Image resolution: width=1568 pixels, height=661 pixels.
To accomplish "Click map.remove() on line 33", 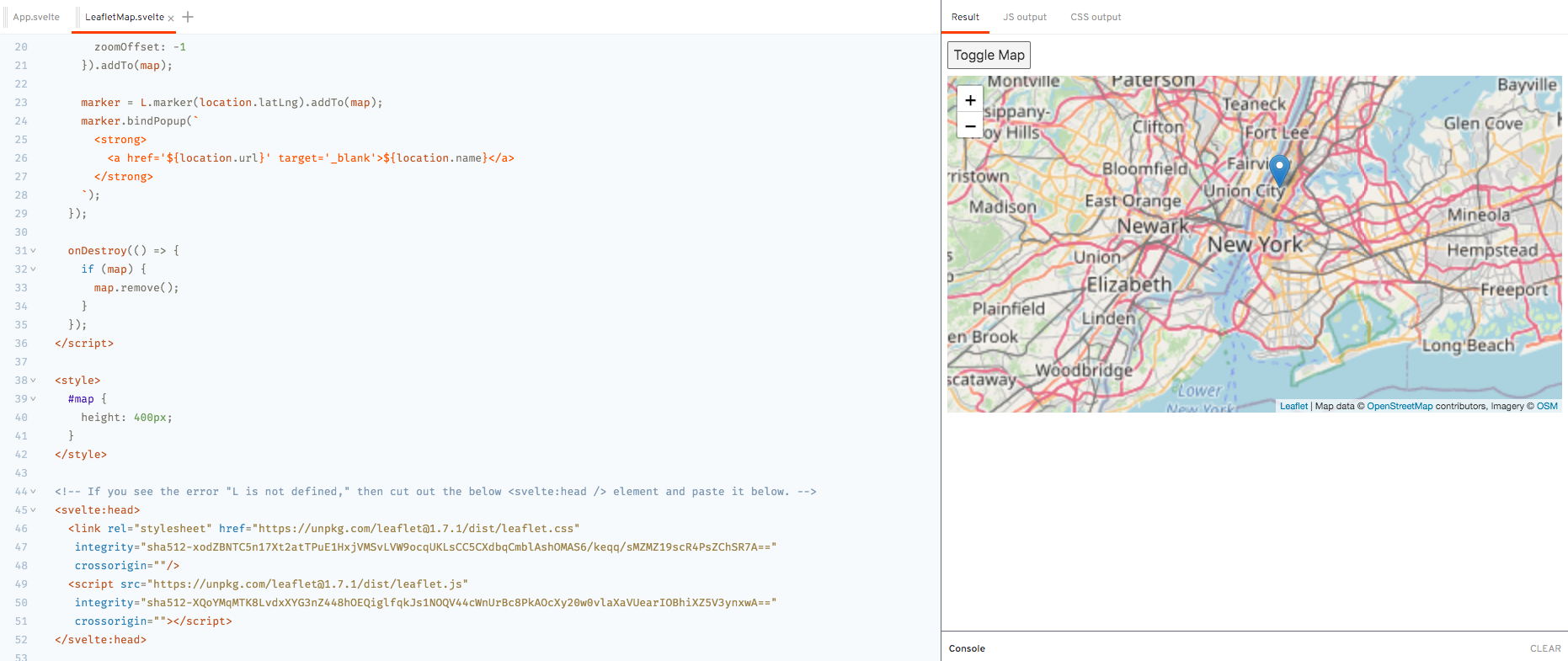I will pyautogui.click(x=136, y=288).
